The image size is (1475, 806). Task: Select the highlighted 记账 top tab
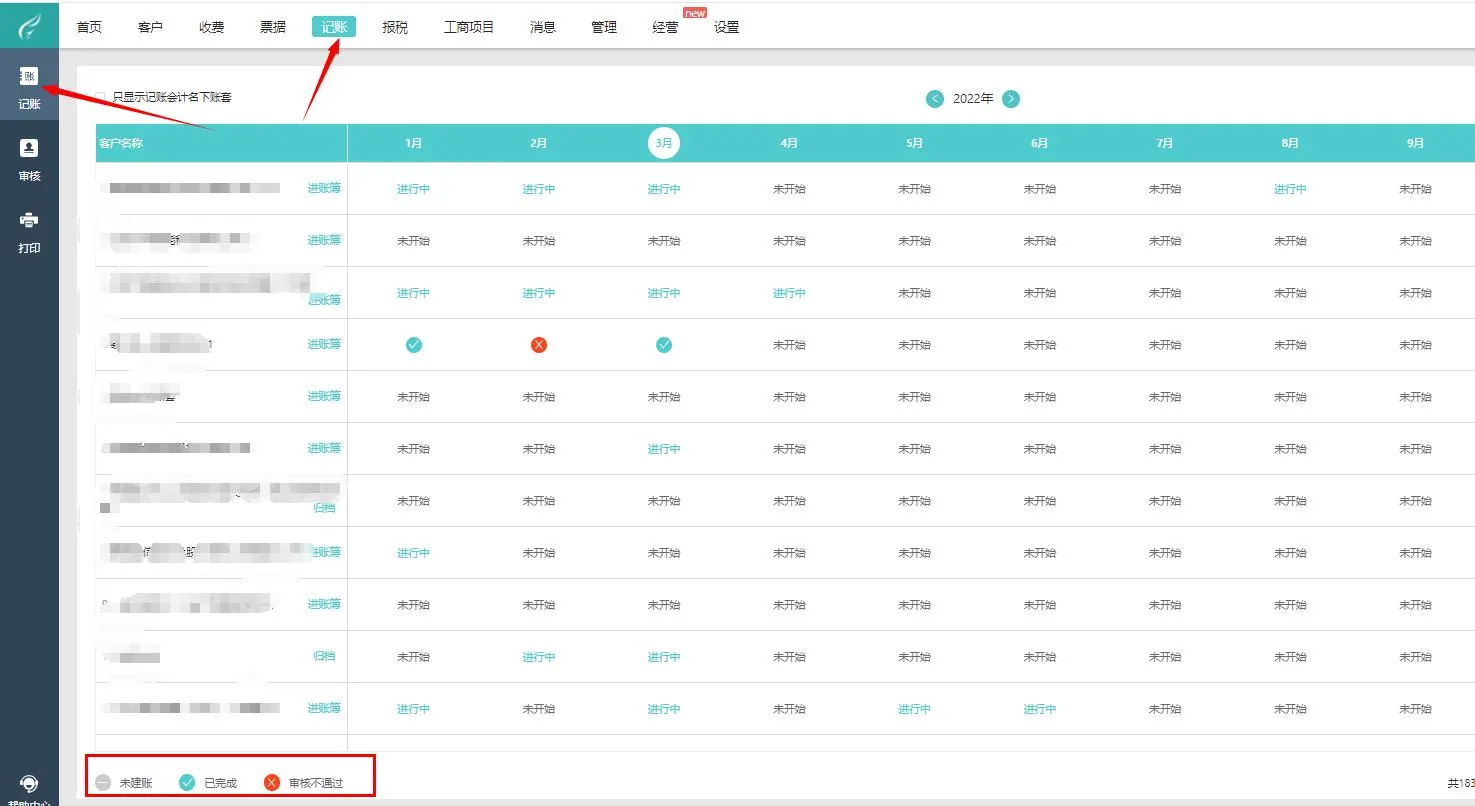334,27
